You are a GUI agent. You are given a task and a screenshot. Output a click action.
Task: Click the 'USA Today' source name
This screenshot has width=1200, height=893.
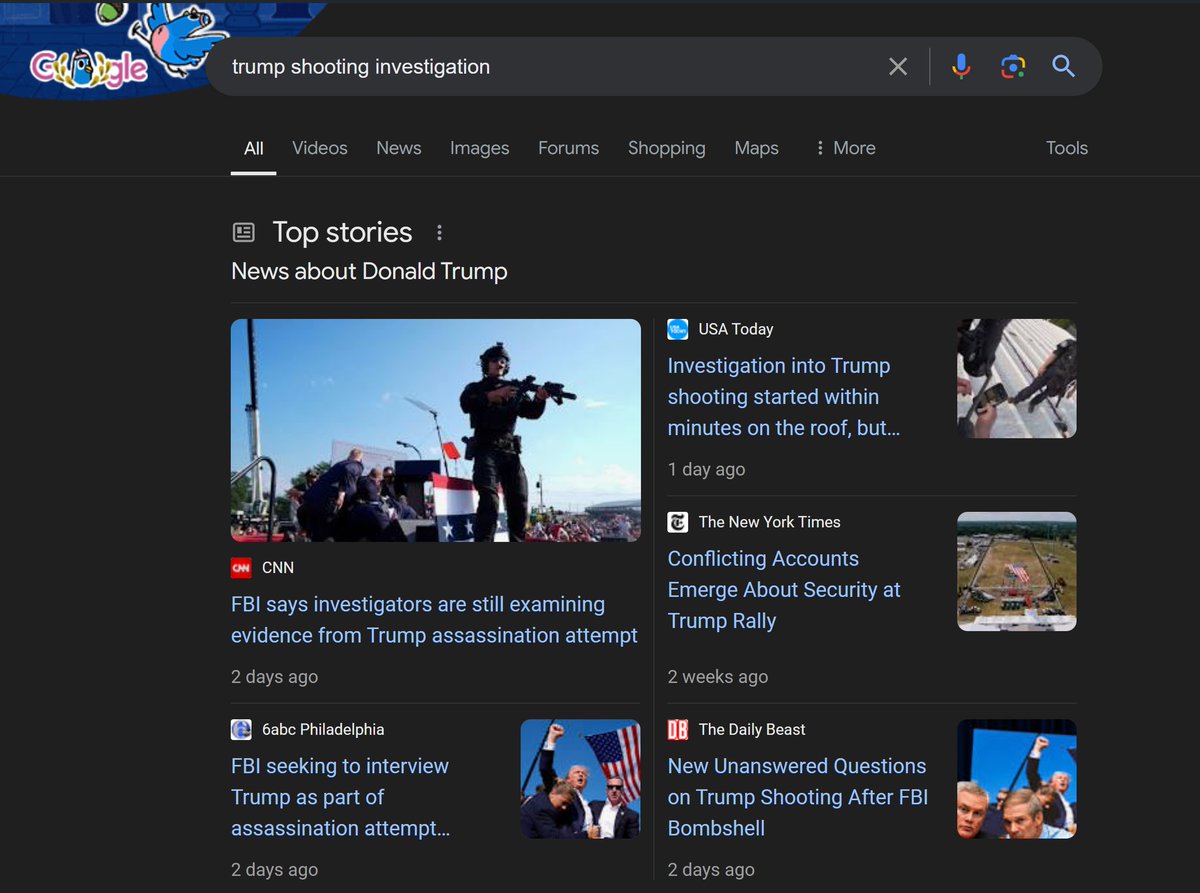[736, 329]
